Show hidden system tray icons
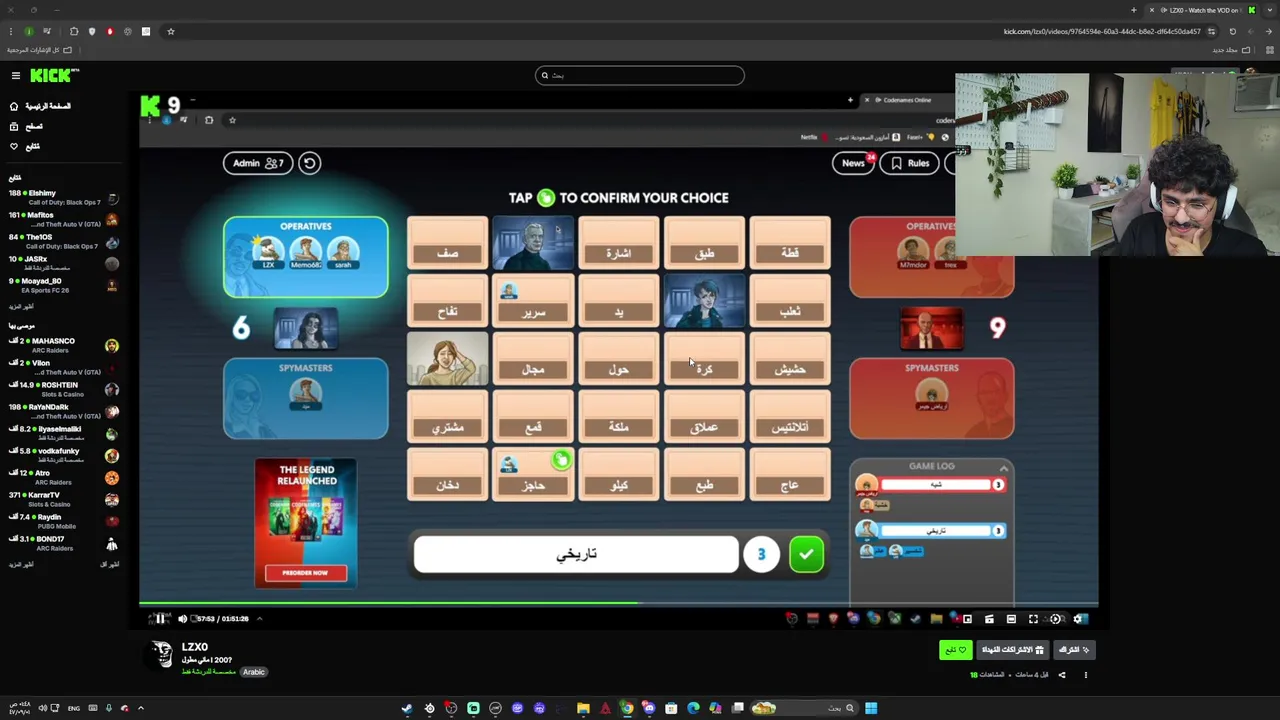 coord(141,708)
